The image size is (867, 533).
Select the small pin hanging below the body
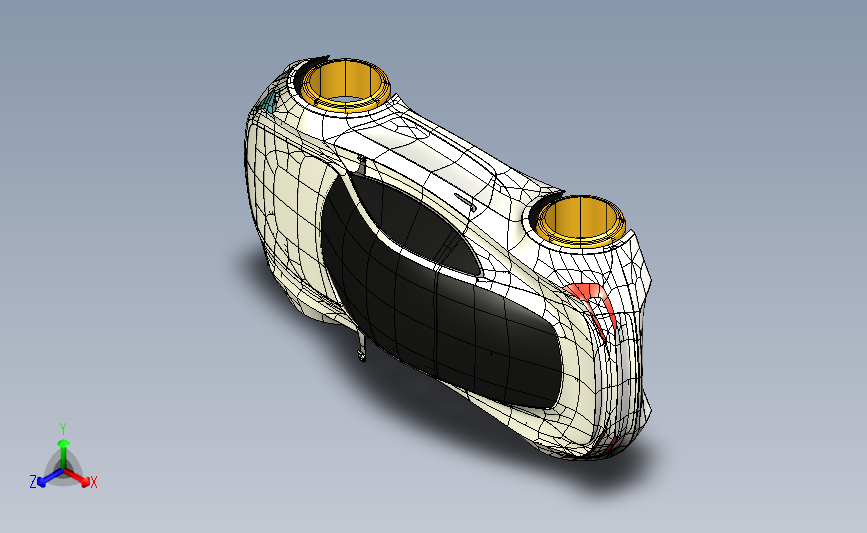(x=362, y=346)
